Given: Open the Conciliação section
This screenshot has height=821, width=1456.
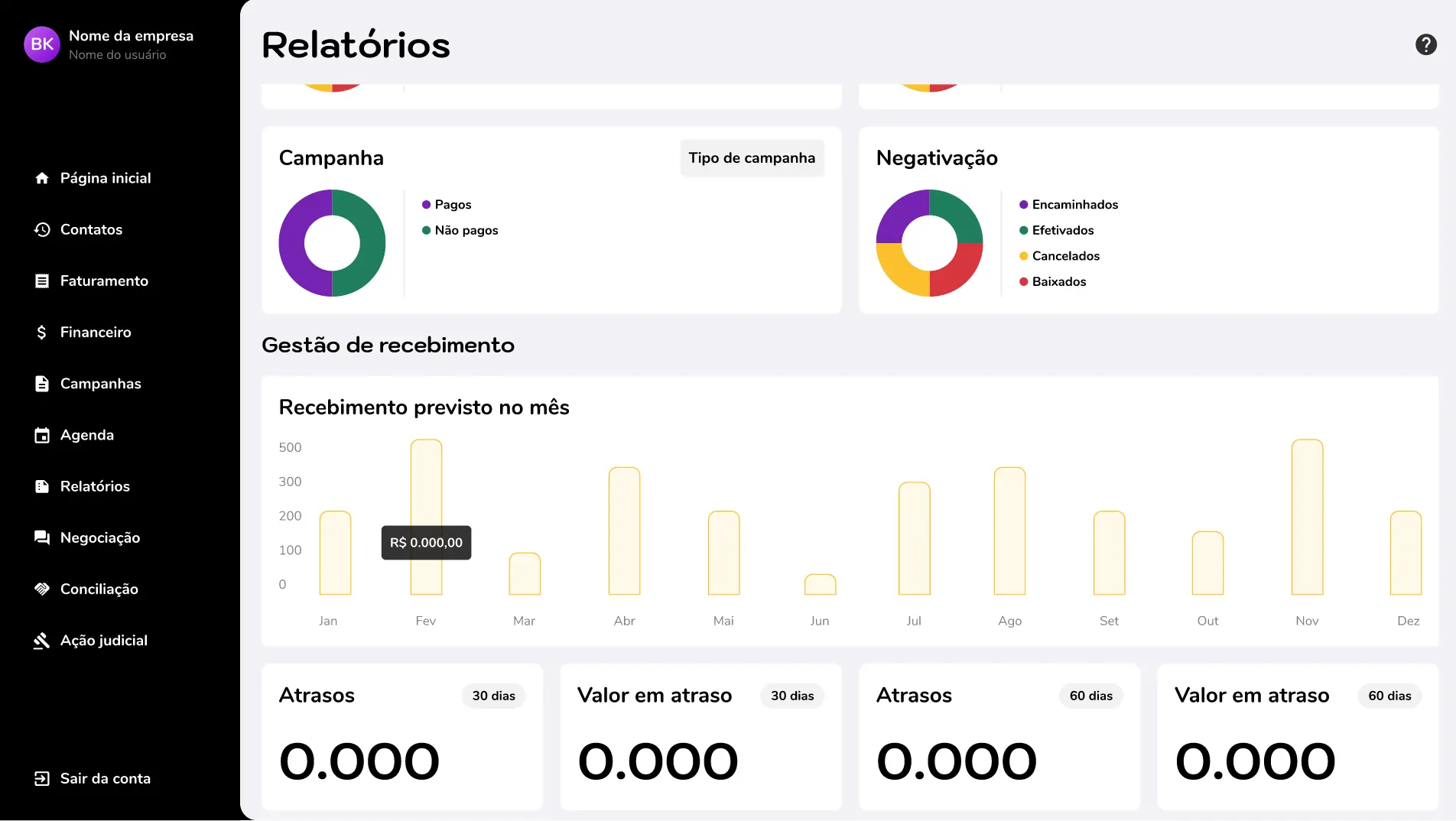Looking at the screenshot, I should tap(99, 589).
